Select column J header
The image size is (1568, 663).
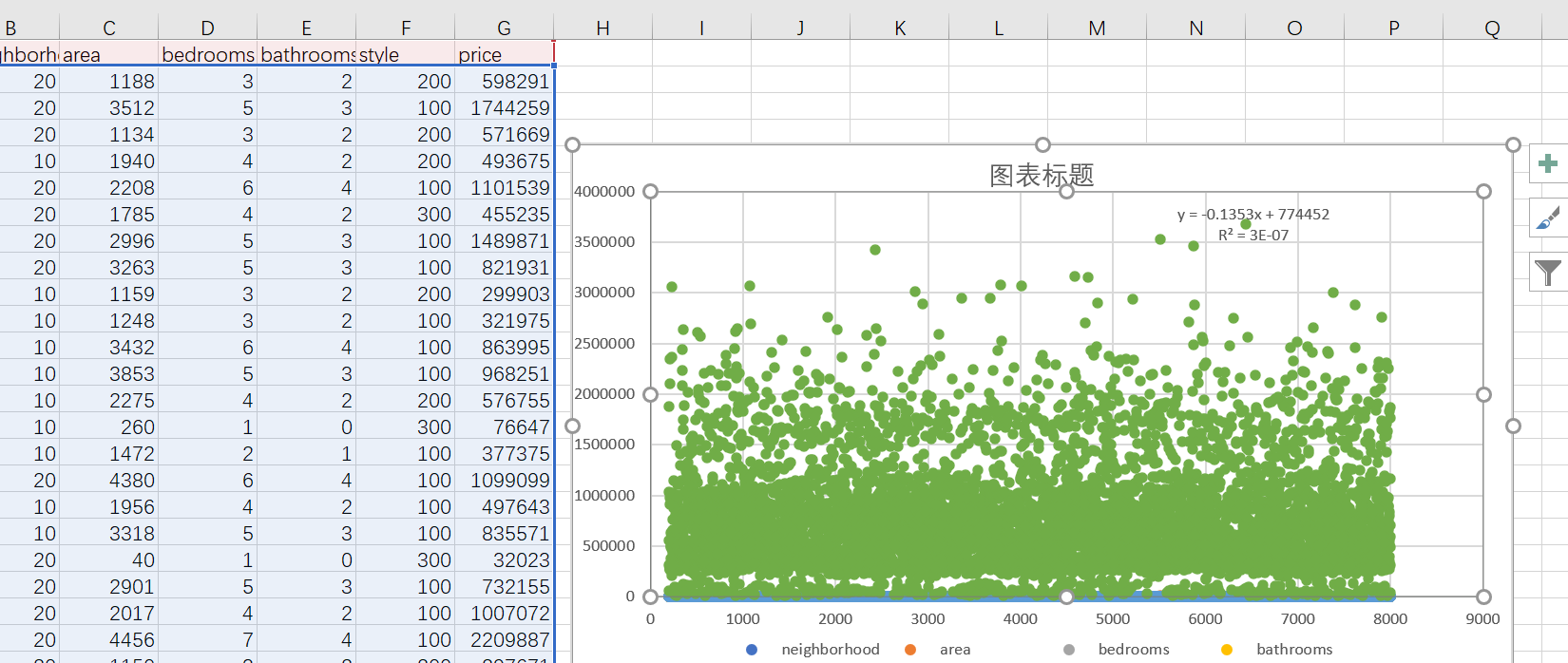pos(800,28)
